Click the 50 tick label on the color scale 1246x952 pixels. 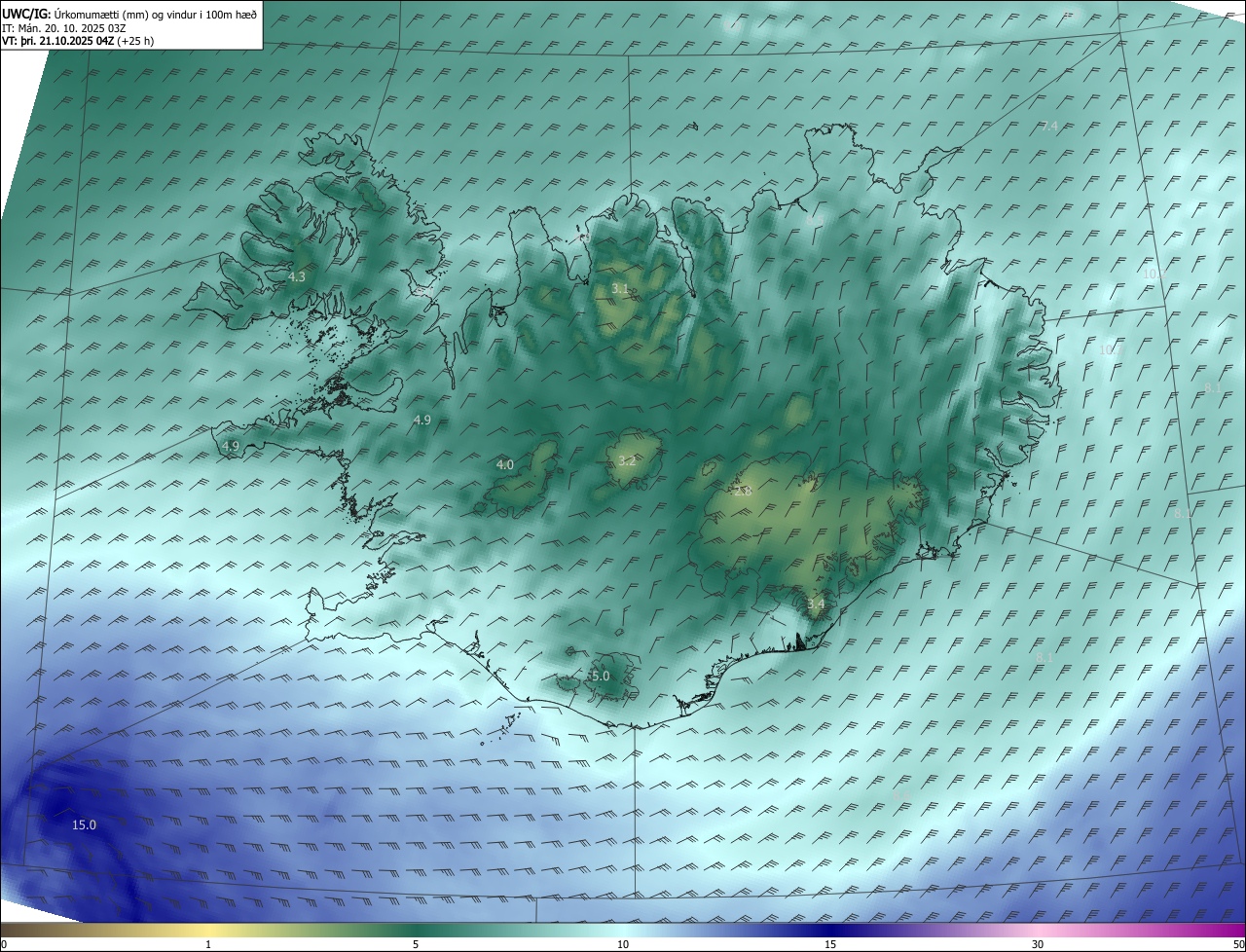pyautogui.click(x=1238, y=944)
